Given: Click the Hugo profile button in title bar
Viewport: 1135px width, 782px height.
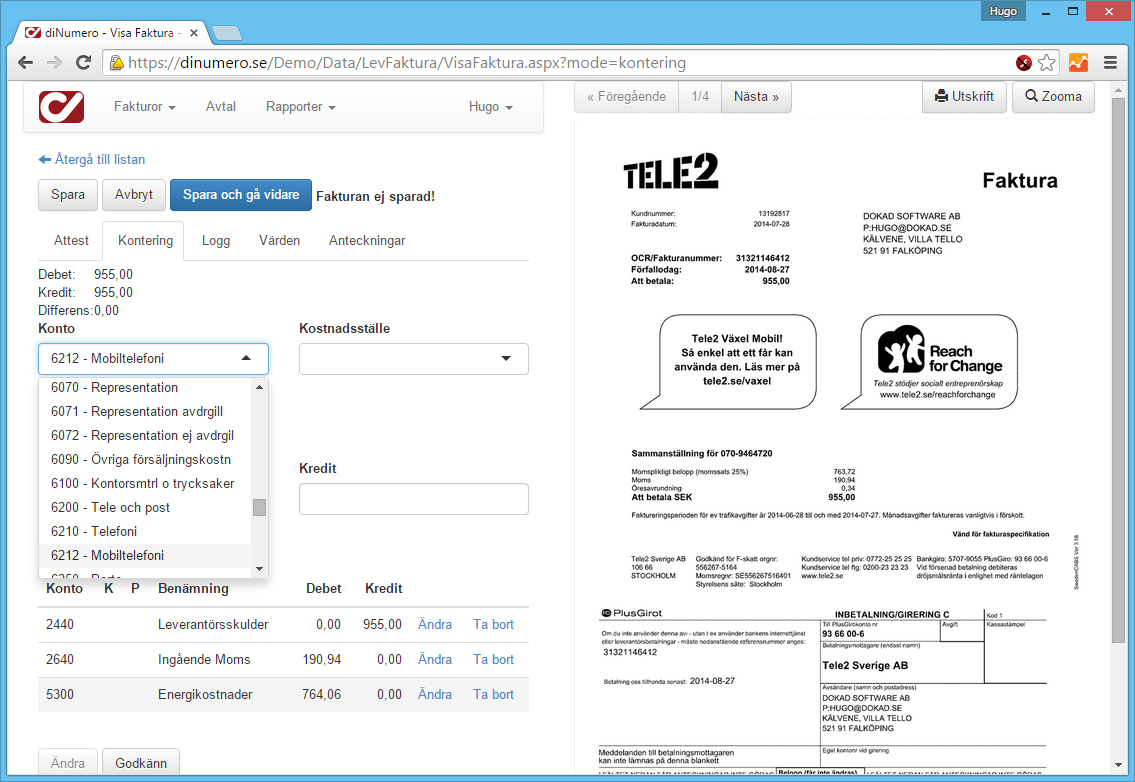Looking at the screenshot, I should pos(1003,11).
